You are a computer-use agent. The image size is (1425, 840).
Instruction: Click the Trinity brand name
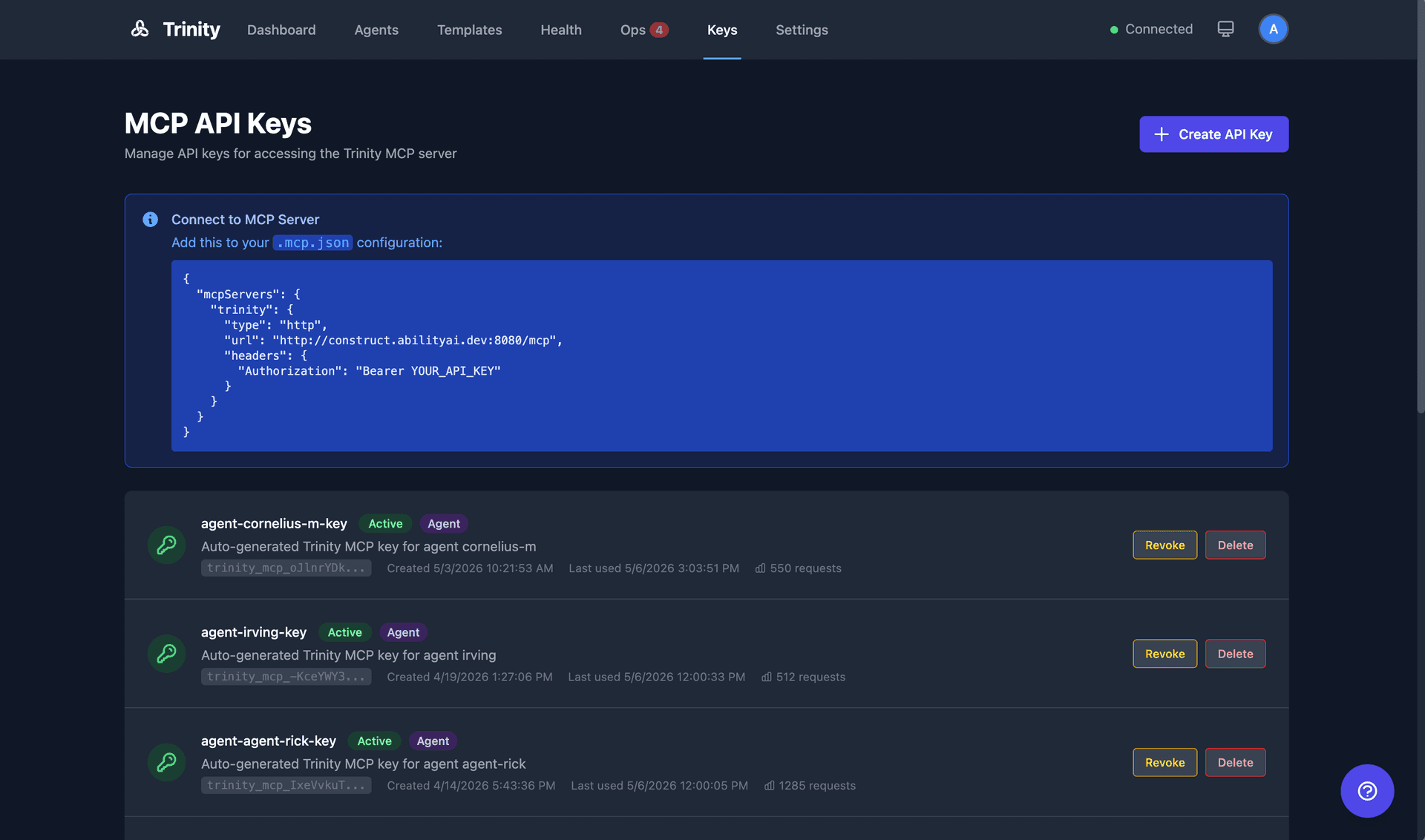coord(191,29)
